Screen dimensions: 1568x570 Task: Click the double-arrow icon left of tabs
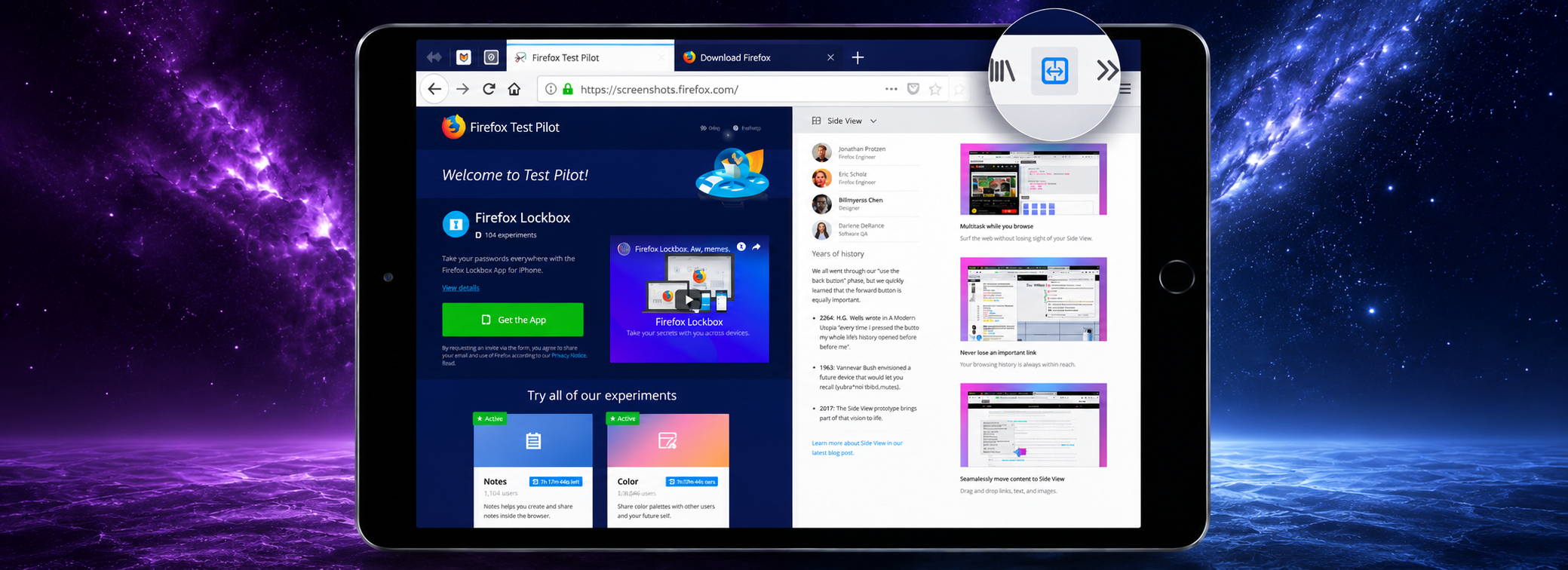[x=434, y=57]
